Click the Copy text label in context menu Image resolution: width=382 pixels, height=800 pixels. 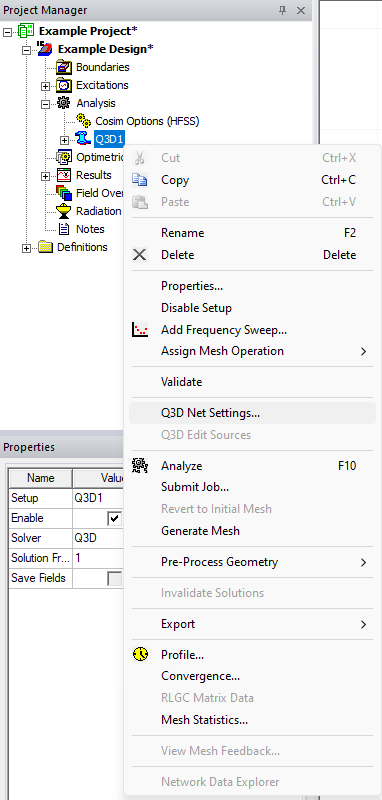click(175, 180)
